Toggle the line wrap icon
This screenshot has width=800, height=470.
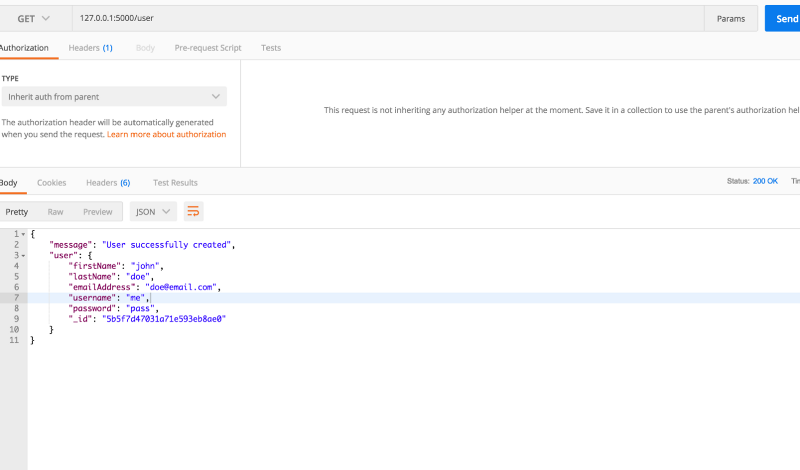193,211
